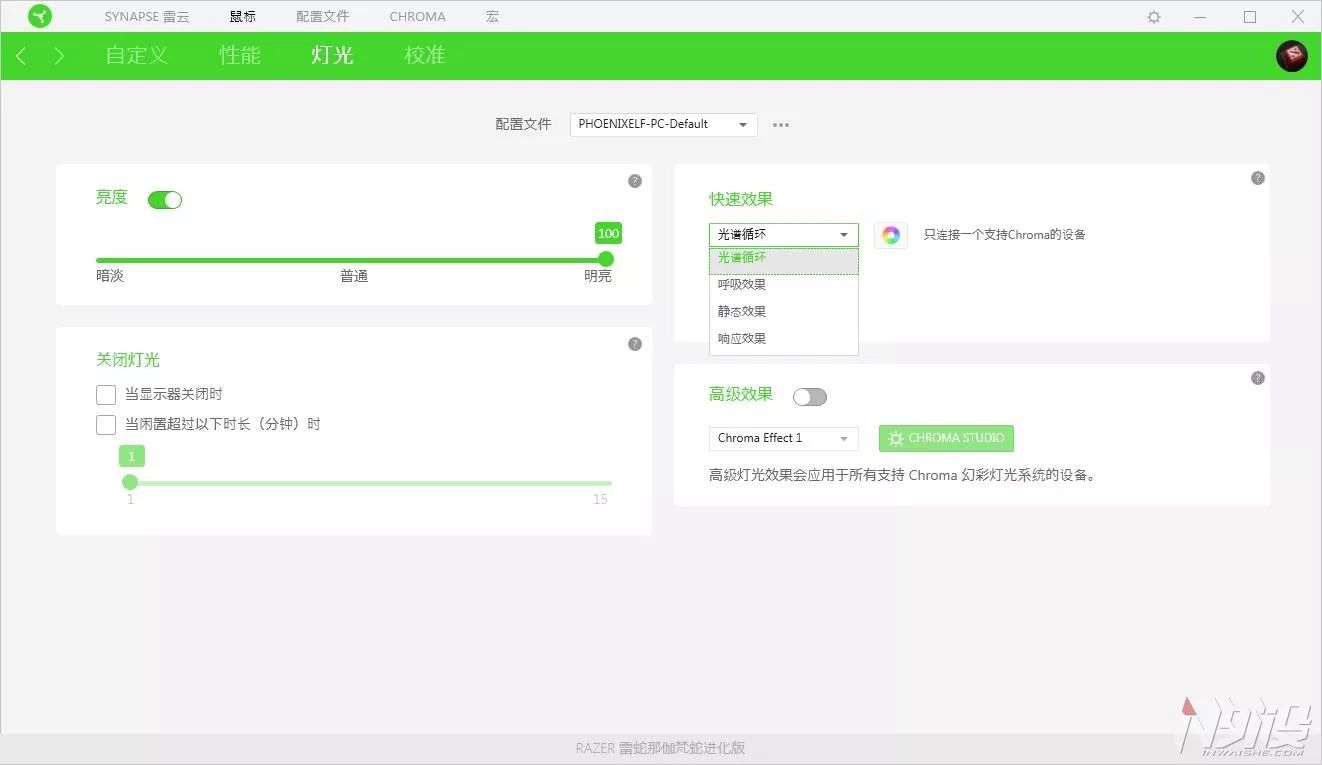Disable the 亮度 brightness toggle

[x=165, y=200]
